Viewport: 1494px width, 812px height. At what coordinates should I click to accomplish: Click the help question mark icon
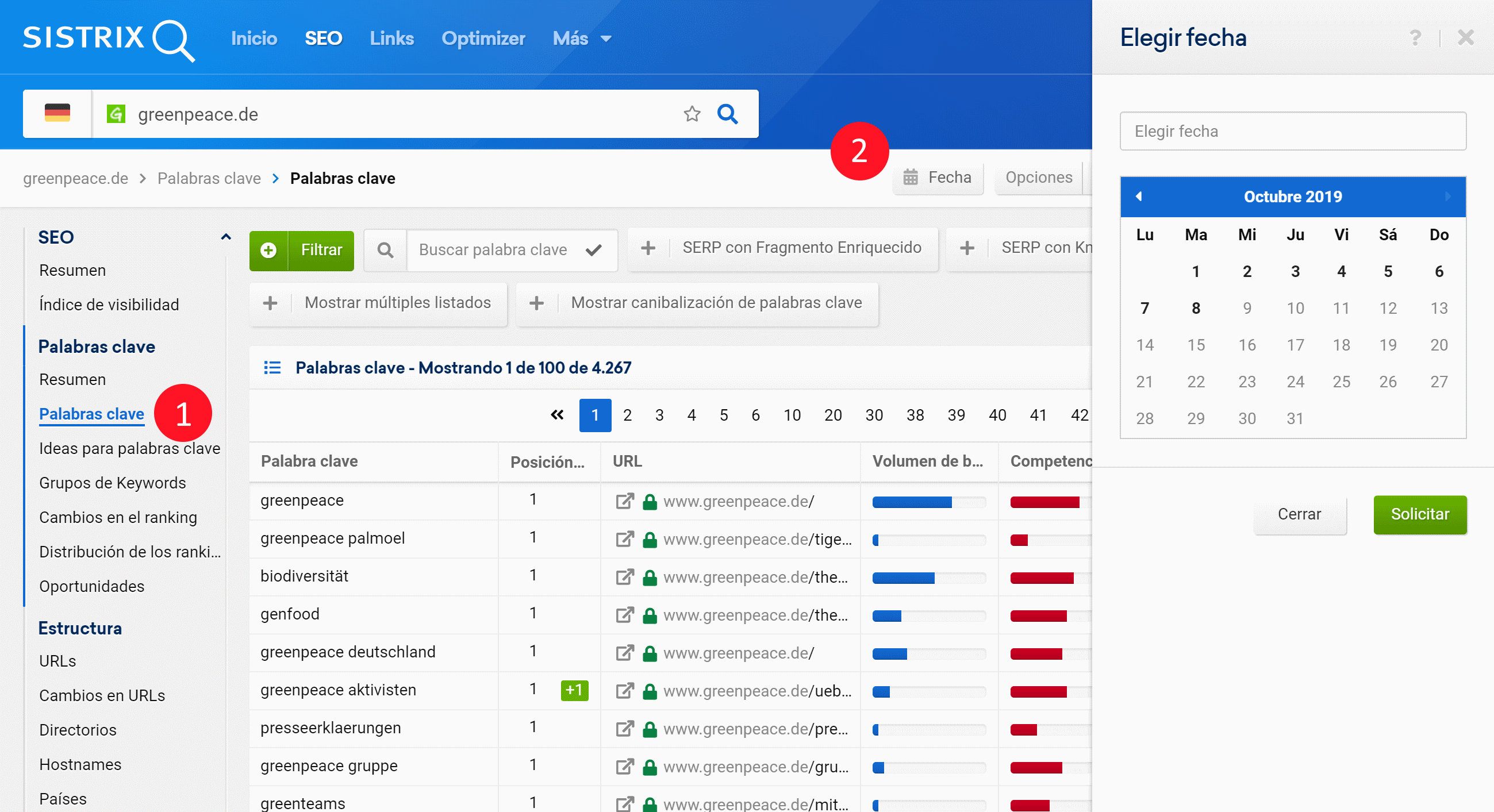1415,39
